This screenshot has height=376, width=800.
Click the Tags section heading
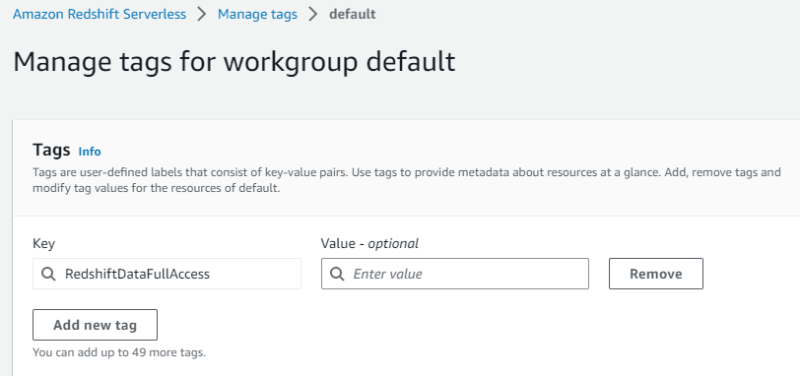click(x=52, y=150)
